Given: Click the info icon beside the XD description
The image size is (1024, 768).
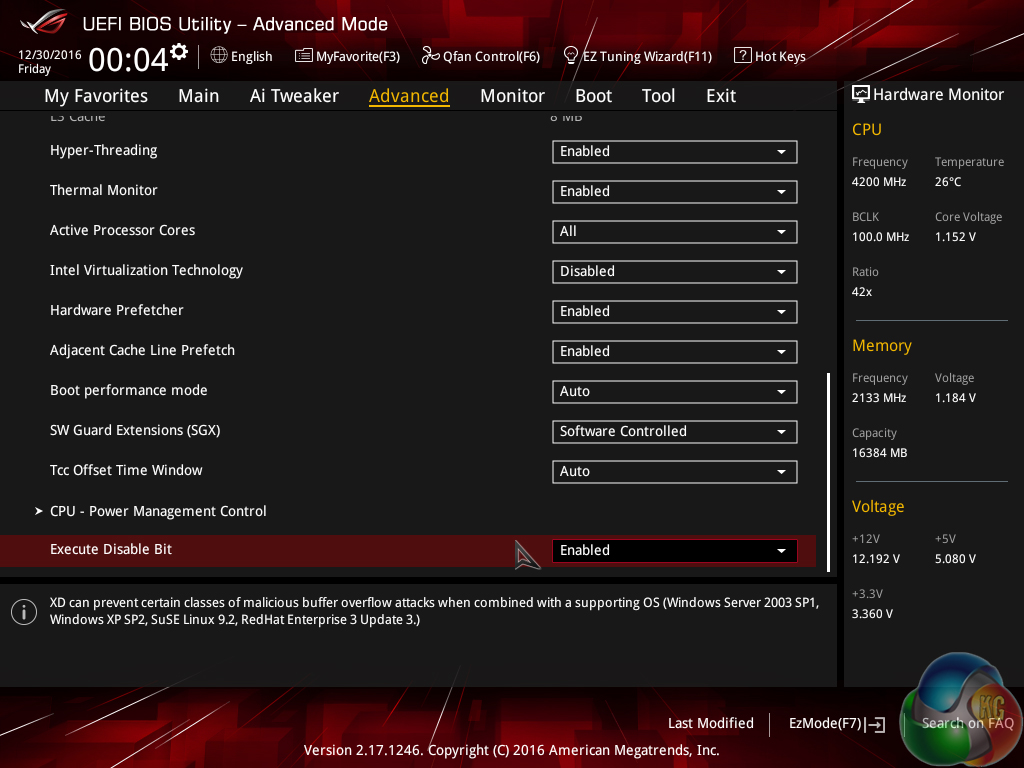Looking at the screenshot, I should (x=23, y=611).
